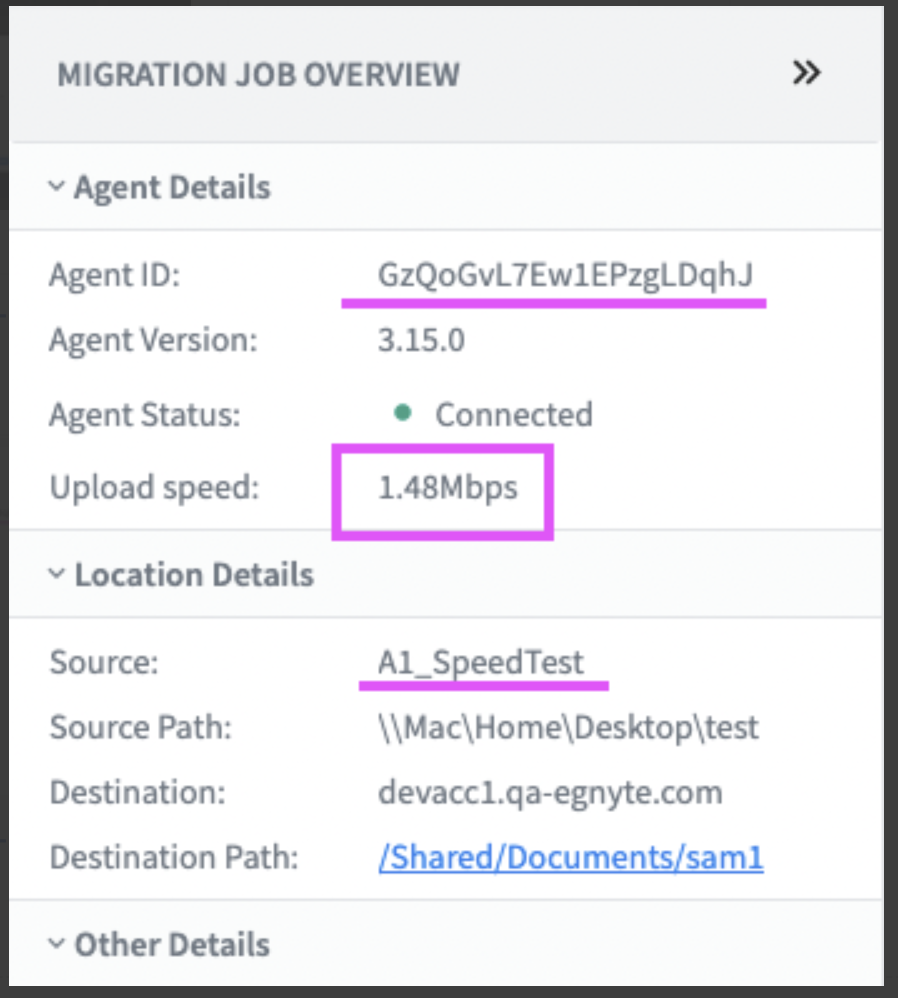Image resolution: width=898 pixels, height=998 pixels.
Task: Click the A1_SpeedTest source name
Action: 481,662
